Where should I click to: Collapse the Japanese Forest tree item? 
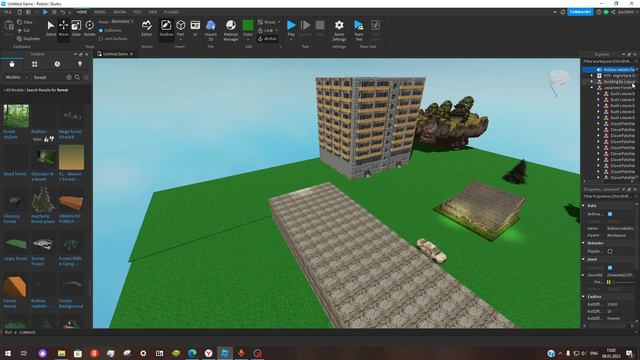click(591, 88)
